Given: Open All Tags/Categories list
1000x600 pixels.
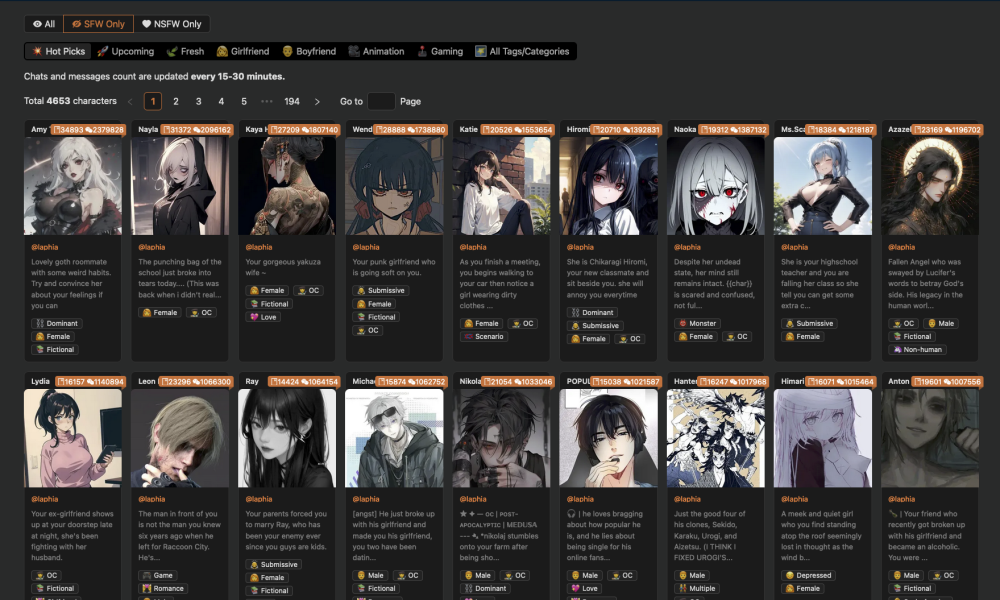Looking at the screenshot, I should pos(522,52).
